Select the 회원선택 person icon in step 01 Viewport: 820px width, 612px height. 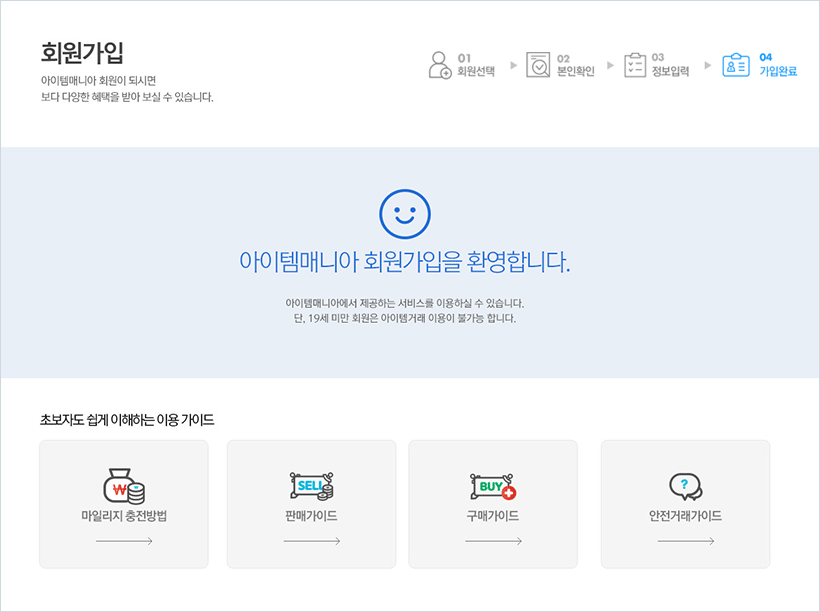click(x=439, y=64)
